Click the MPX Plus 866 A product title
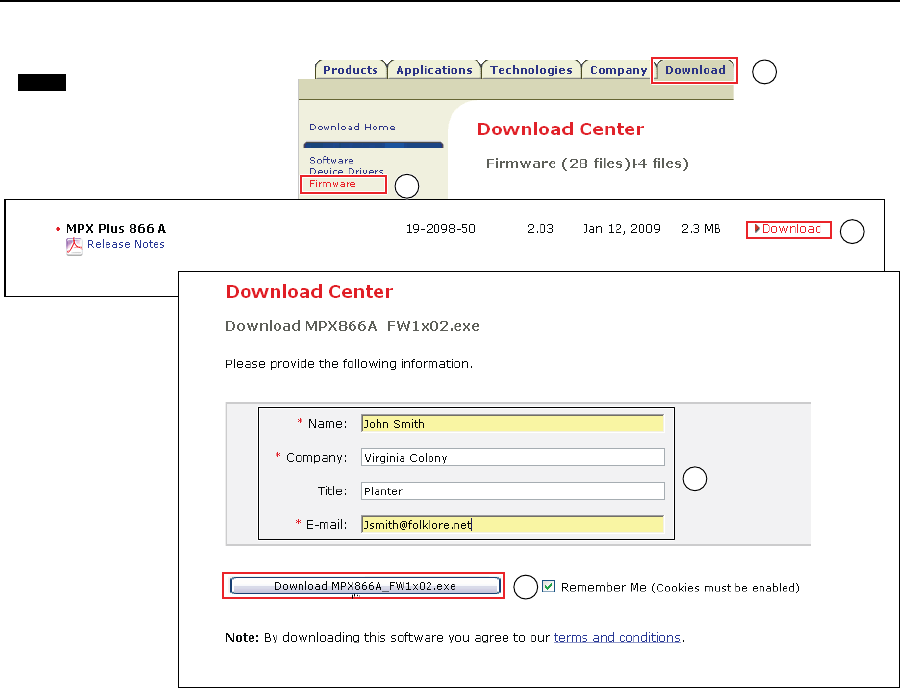Screen dimensions: 900x688 [115, 229]
